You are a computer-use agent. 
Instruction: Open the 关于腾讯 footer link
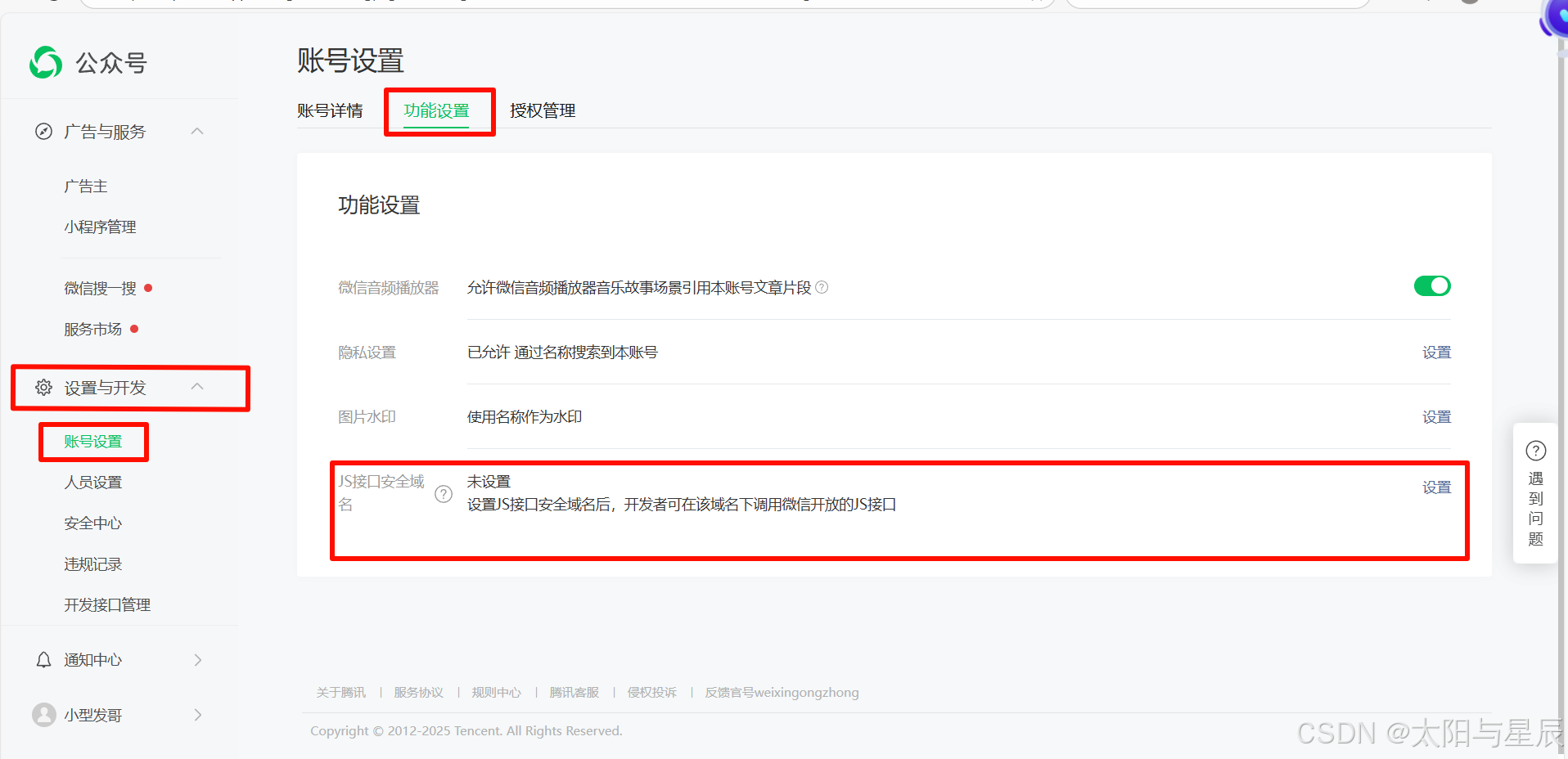341,693
